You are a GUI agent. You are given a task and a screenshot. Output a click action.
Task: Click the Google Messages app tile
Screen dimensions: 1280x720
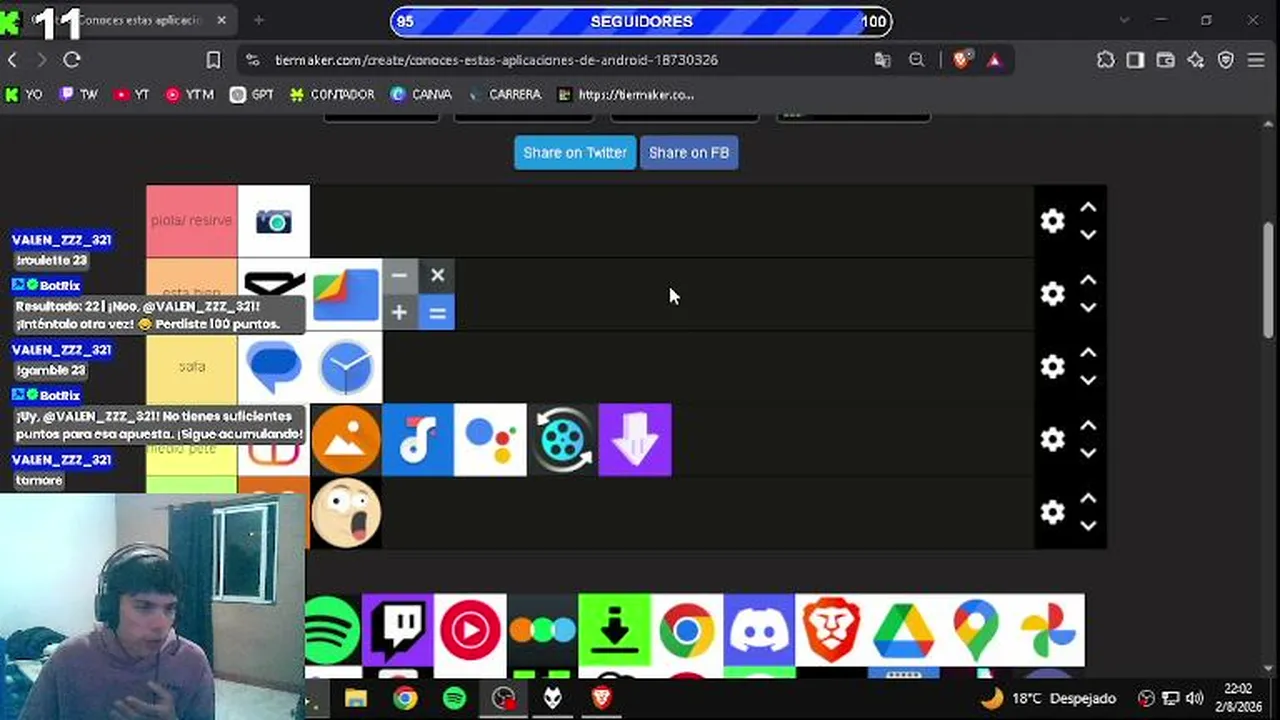point(274,367)
